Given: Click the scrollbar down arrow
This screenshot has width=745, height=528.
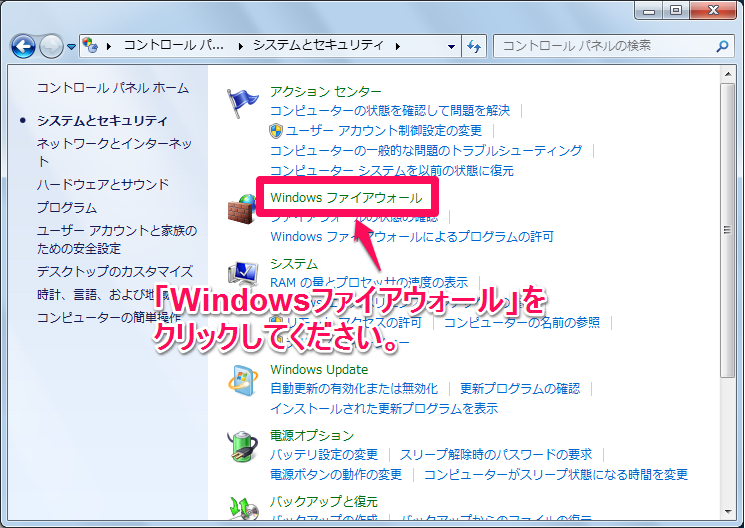Looking at the screenshot, I should point(727,512).
